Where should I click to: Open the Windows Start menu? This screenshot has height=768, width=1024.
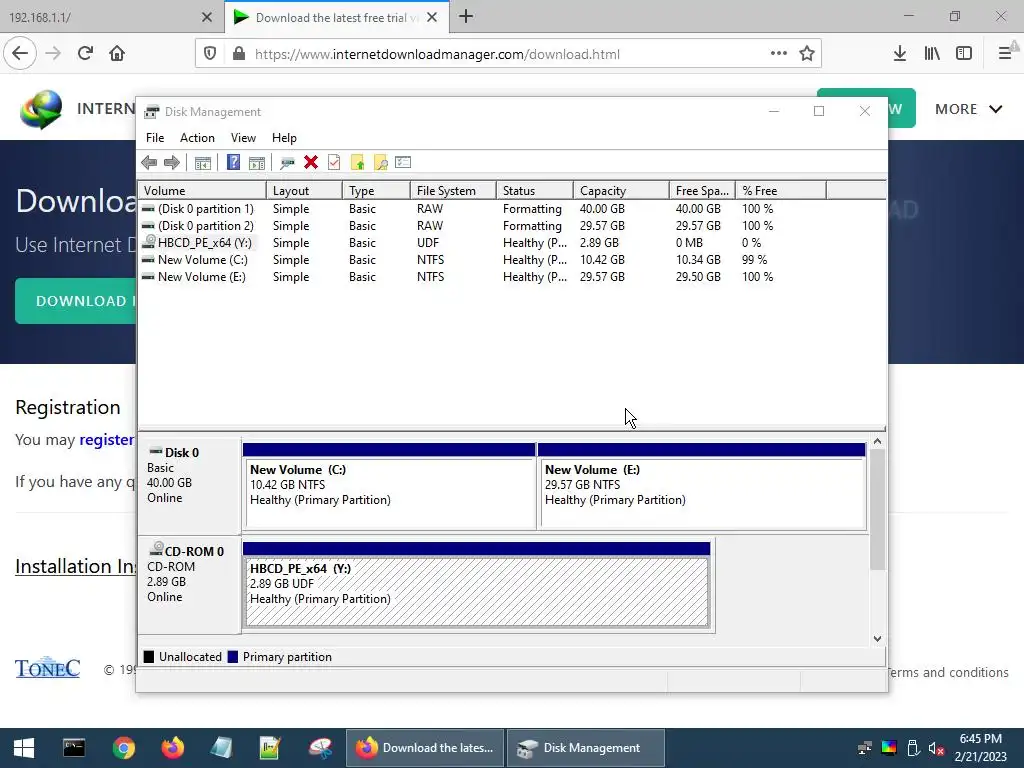24,748
